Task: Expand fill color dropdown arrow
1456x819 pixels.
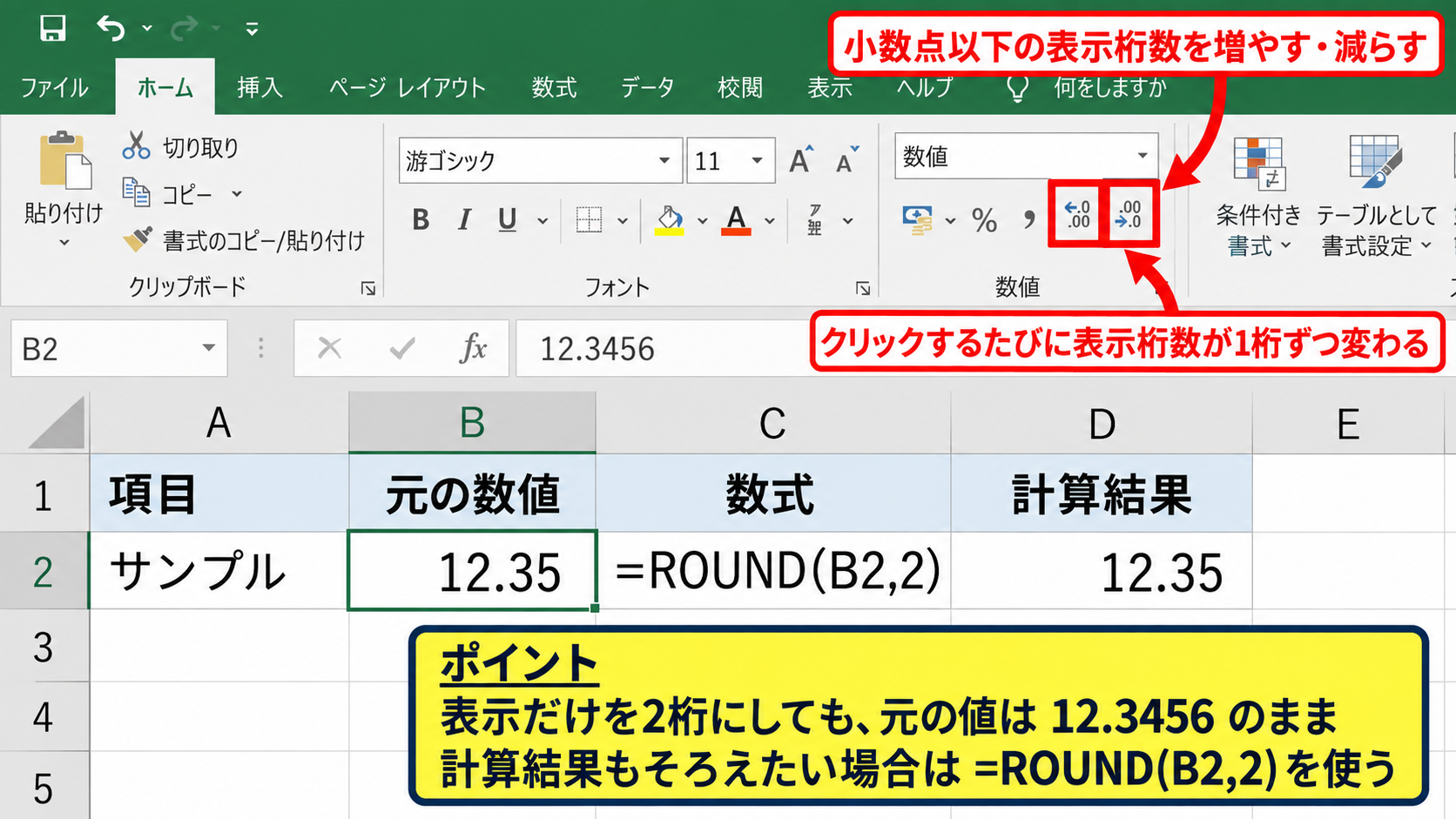Action: tap(702, 221)
